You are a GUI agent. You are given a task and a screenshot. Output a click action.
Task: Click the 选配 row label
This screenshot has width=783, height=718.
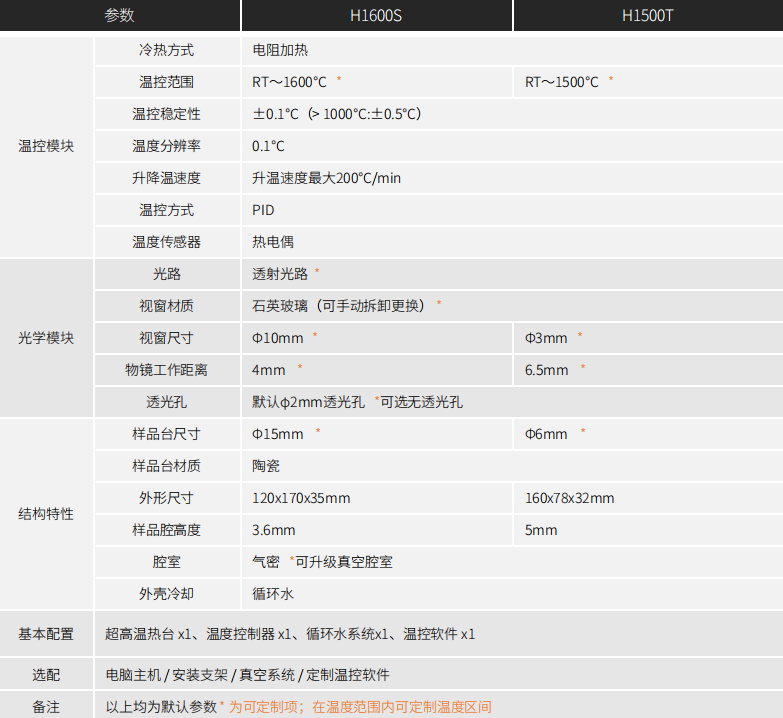pyautogui.click(x=46, y=675)
